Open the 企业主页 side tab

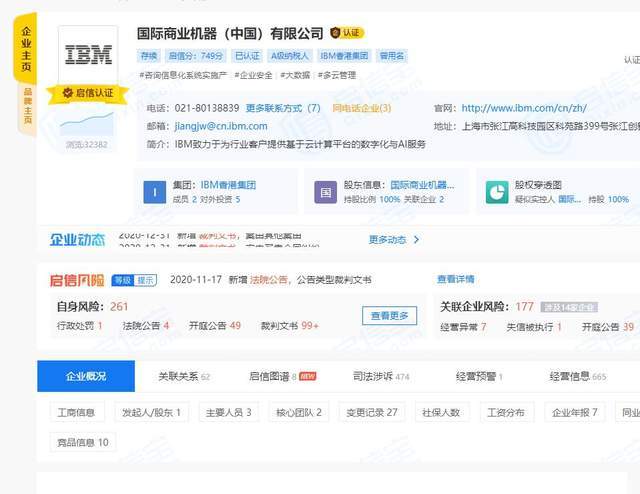tap(26, 49)
